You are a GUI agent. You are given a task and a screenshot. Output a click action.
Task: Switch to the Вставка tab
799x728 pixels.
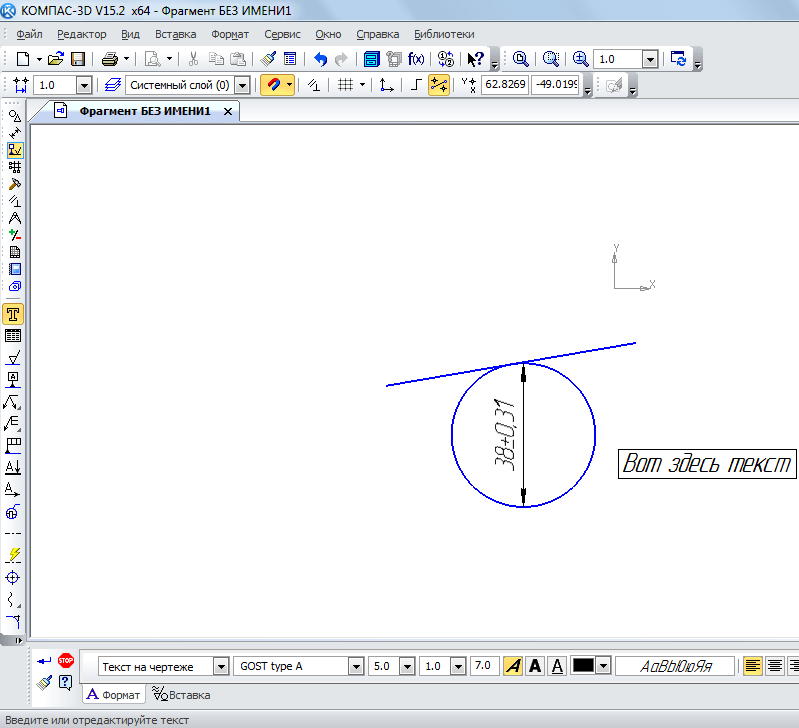point(181,694)
